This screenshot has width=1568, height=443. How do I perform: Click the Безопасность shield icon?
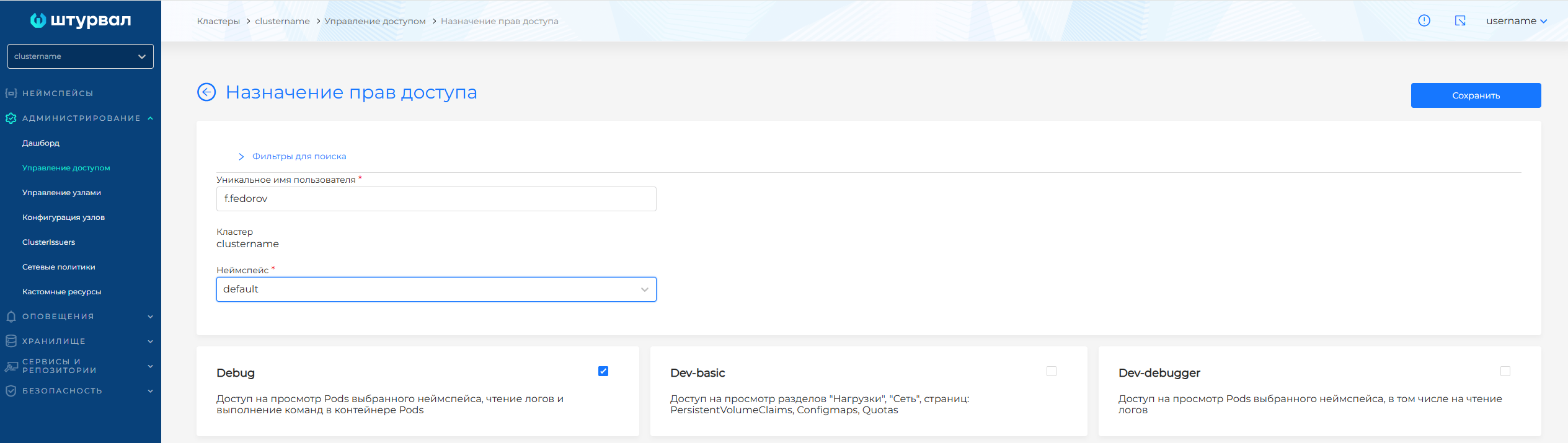11,390
